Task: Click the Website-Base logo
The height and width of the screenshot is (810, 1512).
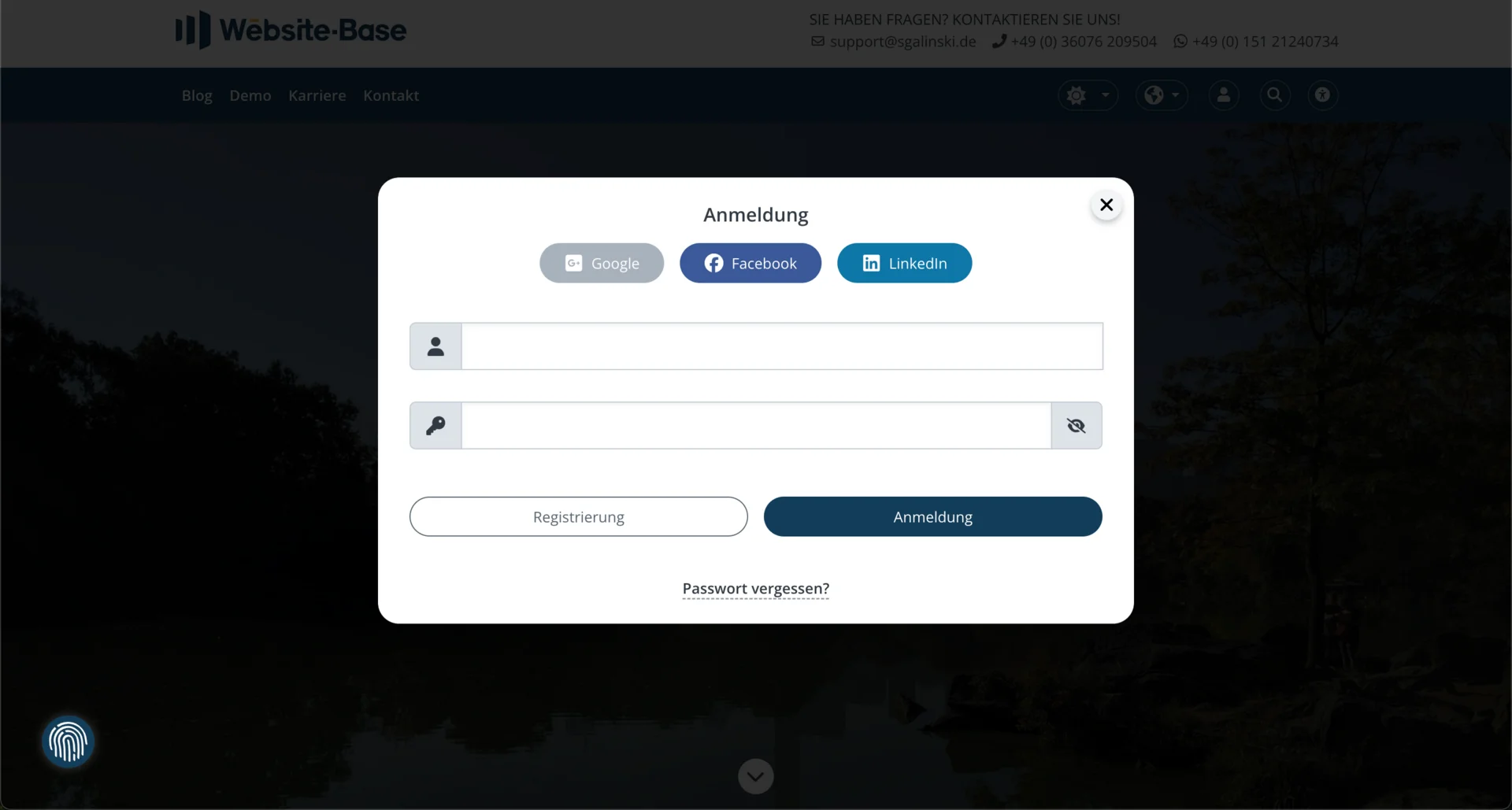Action: pyautogui.click(x=291, y=30)
